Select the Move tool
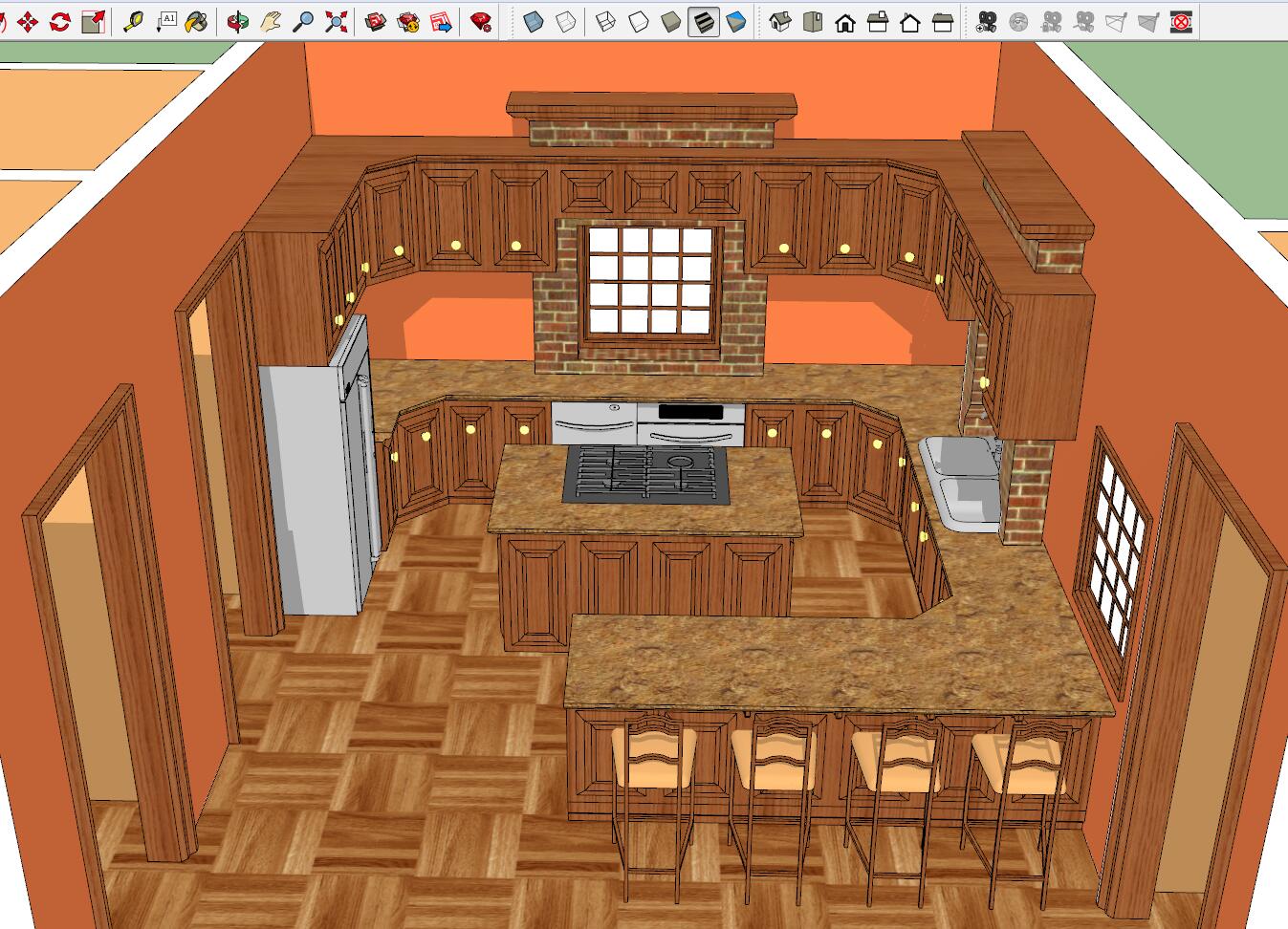Viewport: 1288px width, 929px height. tap(28, 21)
